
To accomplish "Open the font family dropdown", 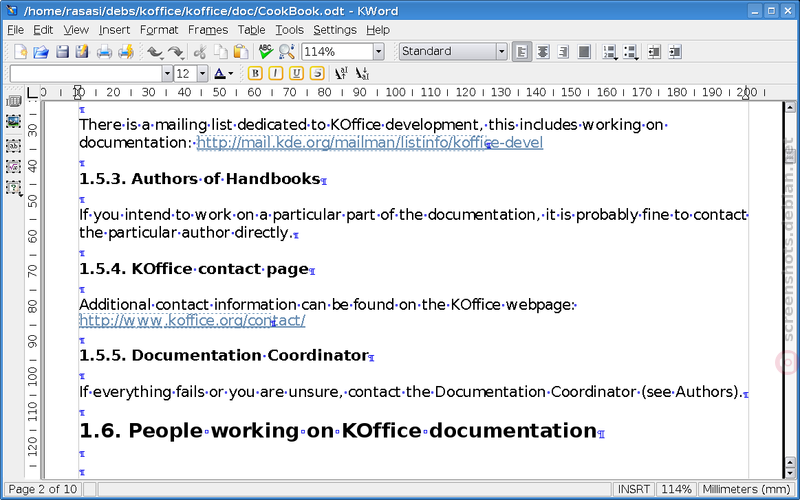I will (167, 74).
